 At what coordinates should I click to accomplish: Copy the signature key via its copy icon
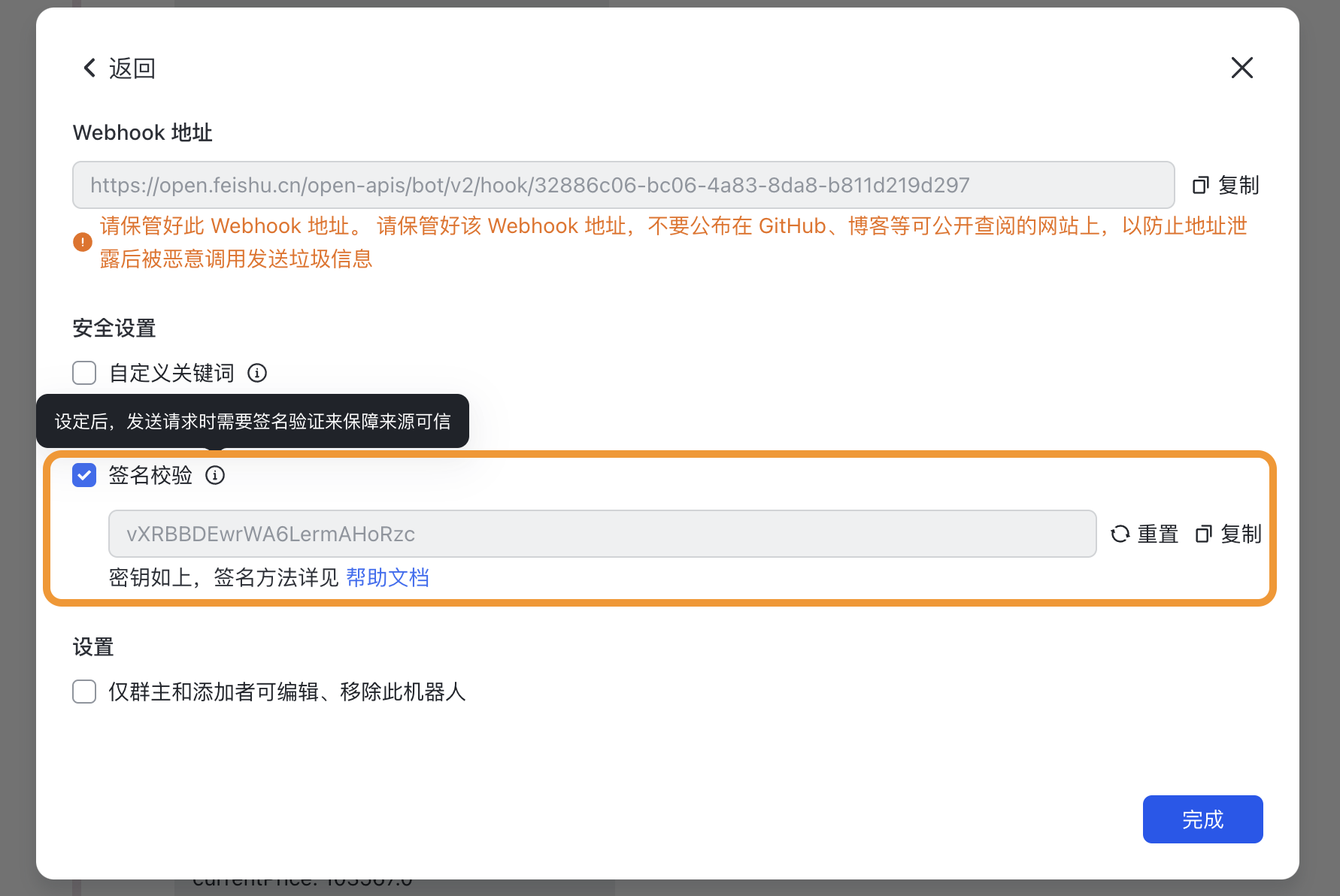click(x=1204, y=534)
